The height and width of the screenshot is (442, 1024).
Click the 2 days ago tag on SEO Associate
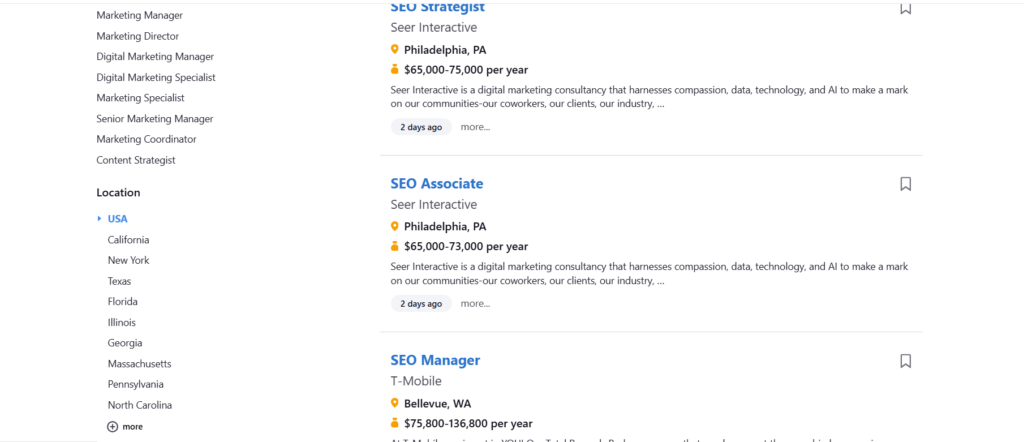pos(421,304)
